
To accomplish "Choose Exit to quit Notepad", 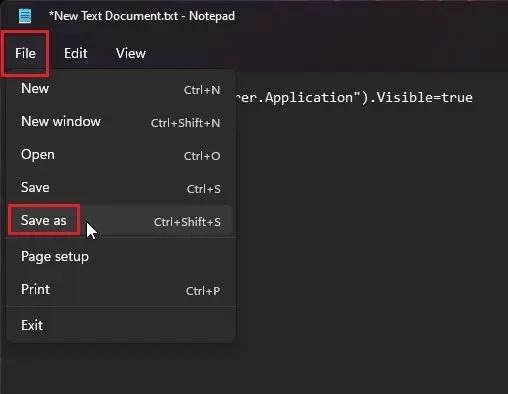I will click(121, 325).
